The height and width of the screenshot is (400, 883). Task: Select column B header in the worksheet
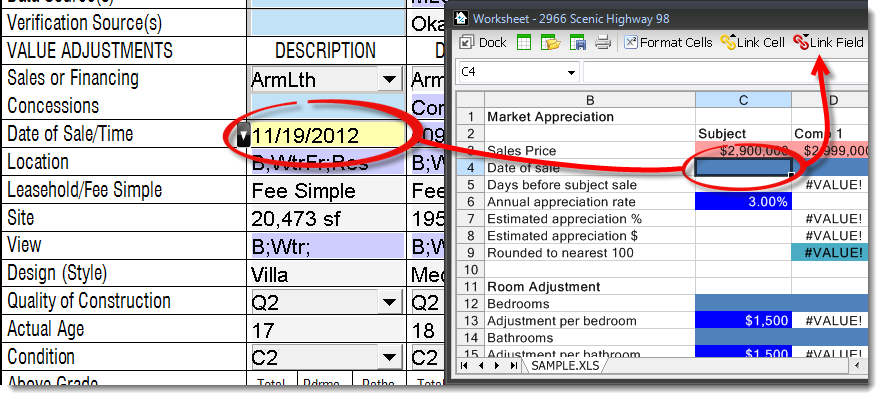click(x=590, y=100)
